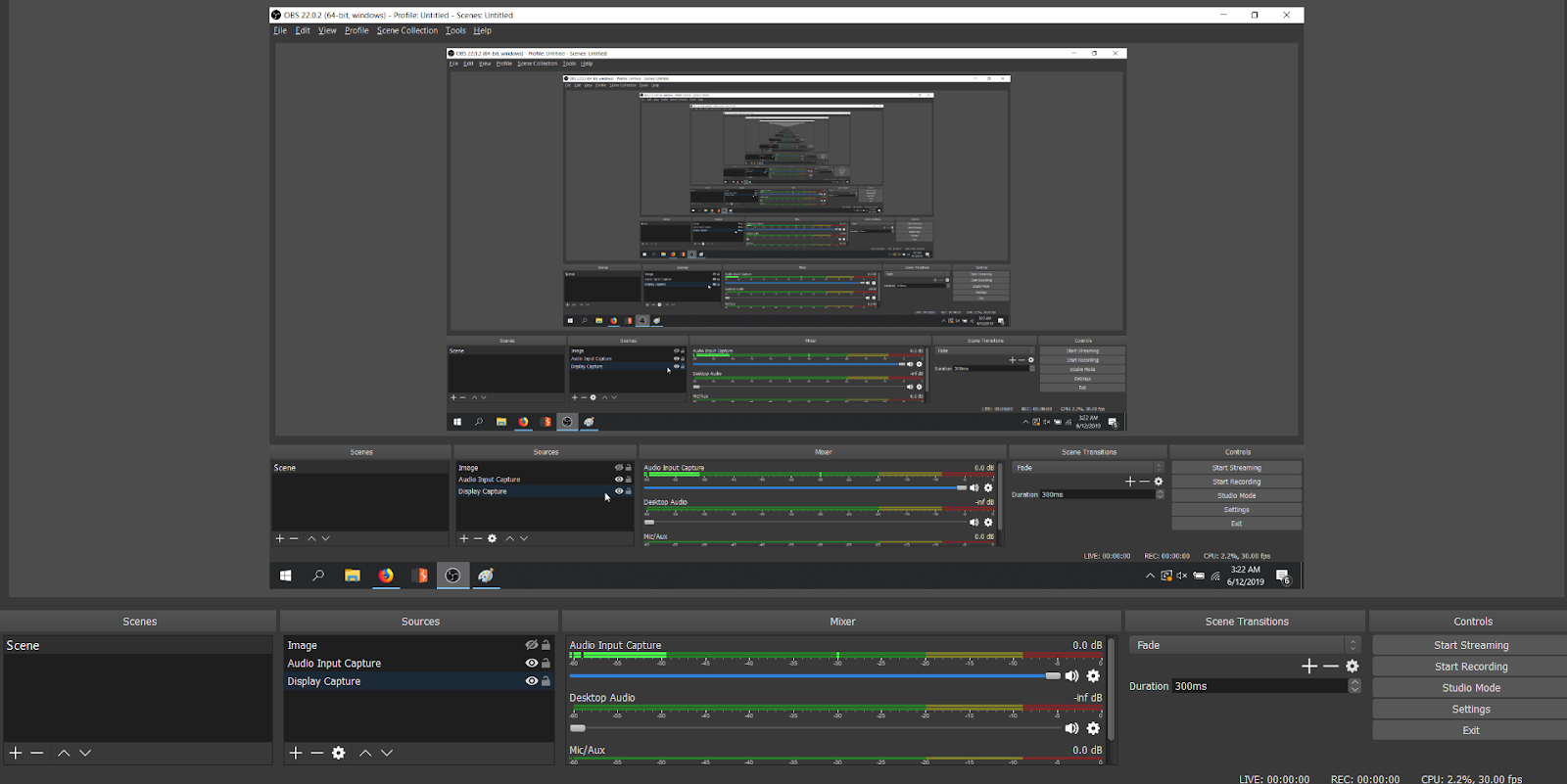Image resolution: width=1567 pixels, height=784 pixels.
Task: Move scene down in bottom Scenes dock
Action: pos(85,753)
